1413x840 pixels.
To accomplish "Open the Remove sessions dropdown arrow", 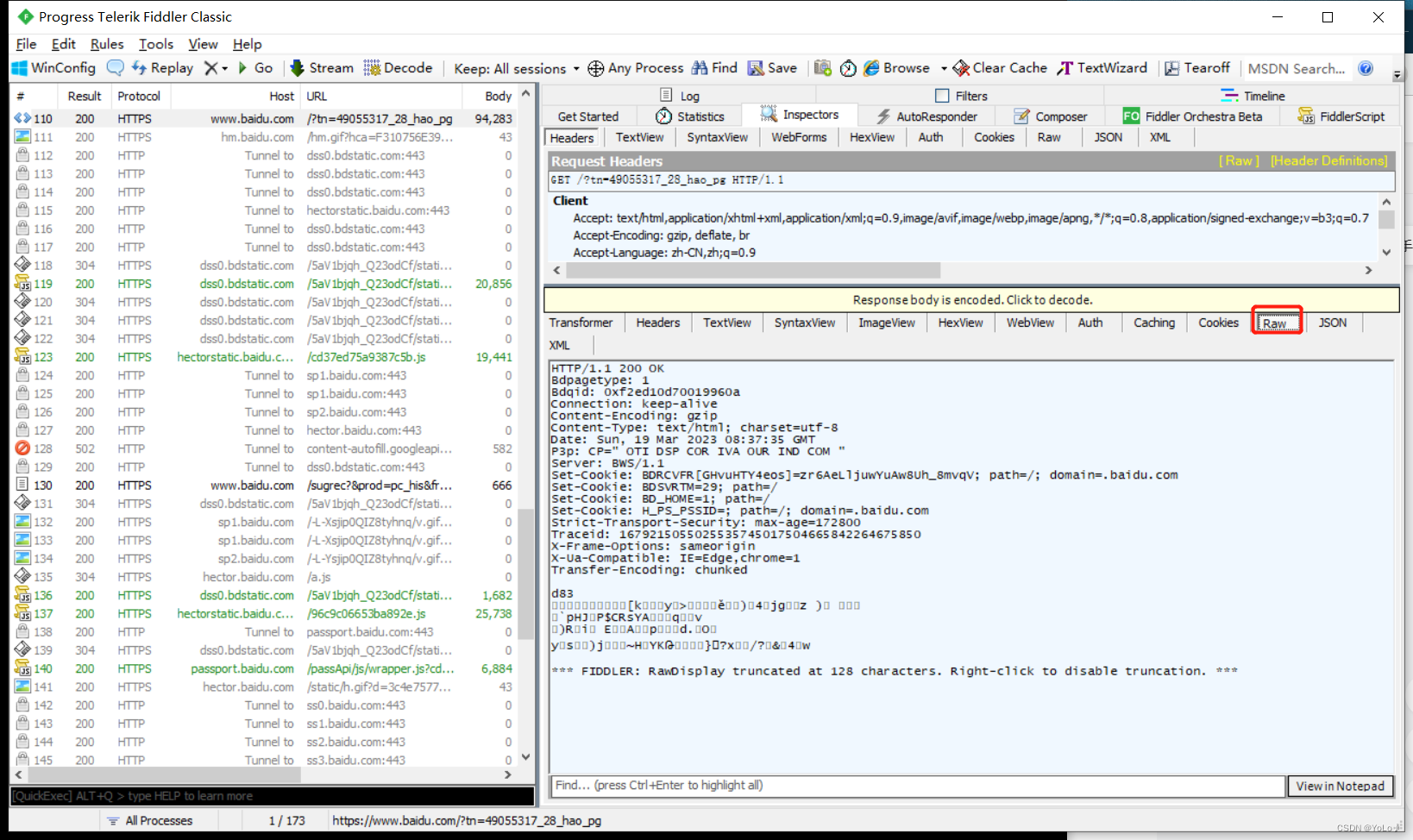I will [x=224, y=68].
